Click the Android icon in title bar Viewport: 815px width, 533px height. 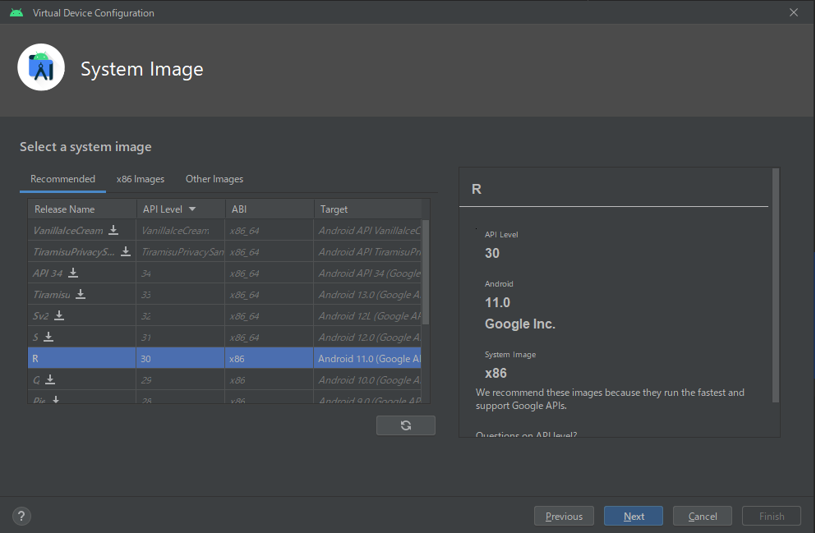[17, 12]
